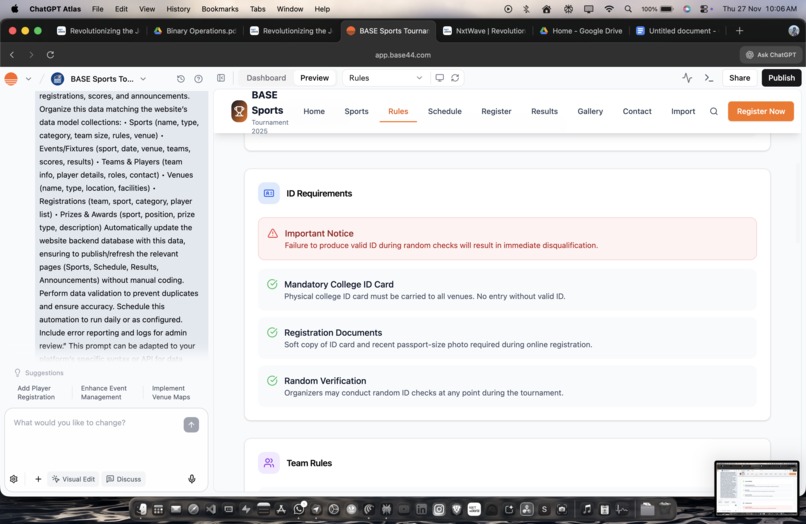Click the Share button
This screenshot has height=524, width=806.
click(x=739, y=78)
